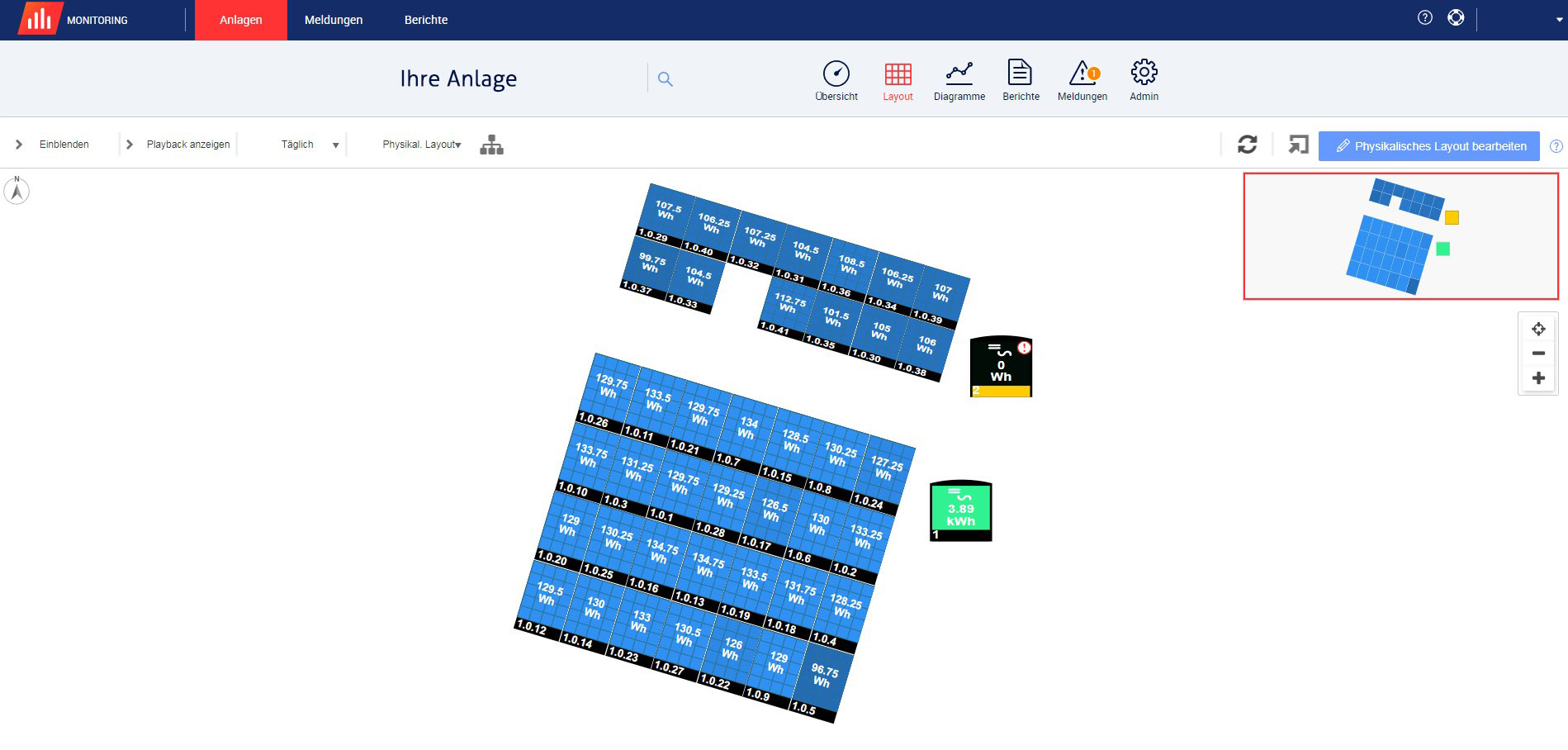
Task: Click the search magnifier icon
Action: [x=666, y=79]
